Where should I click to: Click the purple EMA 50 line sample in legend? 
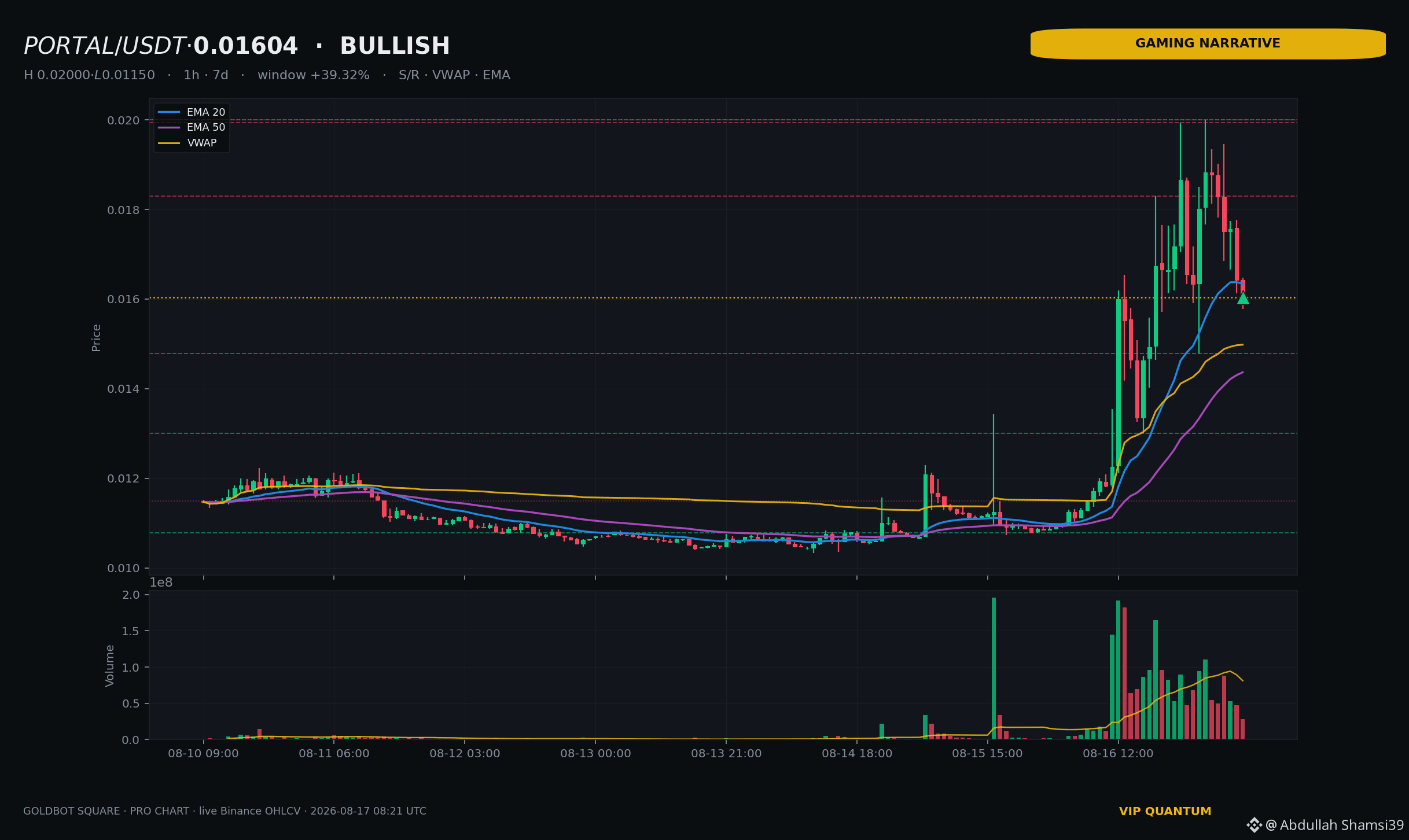[x=169, y=127]
